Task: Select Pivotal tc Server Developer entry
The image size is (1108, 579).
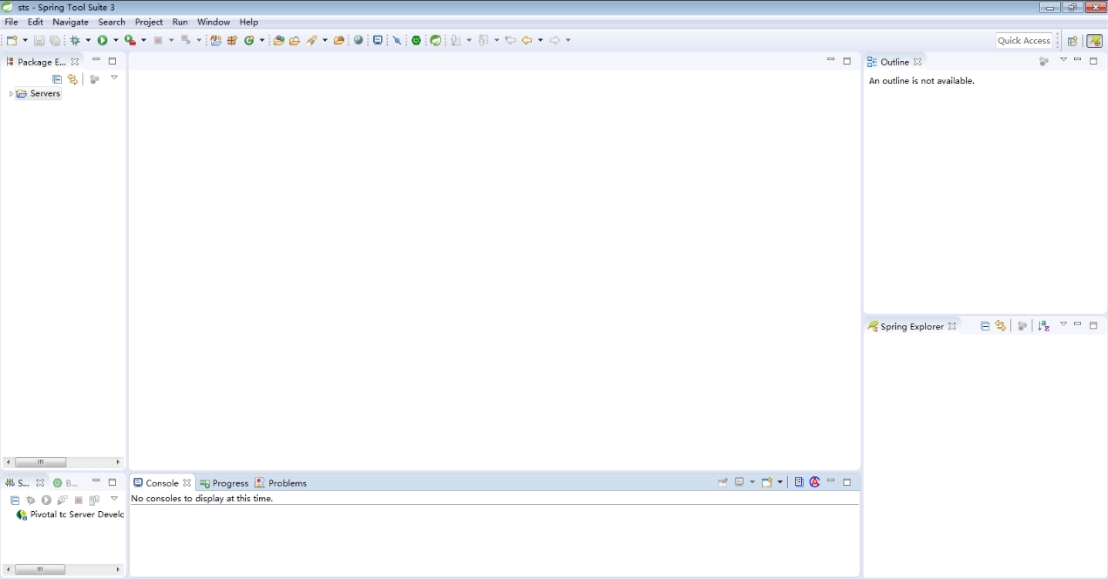Action: click(71, 515)
